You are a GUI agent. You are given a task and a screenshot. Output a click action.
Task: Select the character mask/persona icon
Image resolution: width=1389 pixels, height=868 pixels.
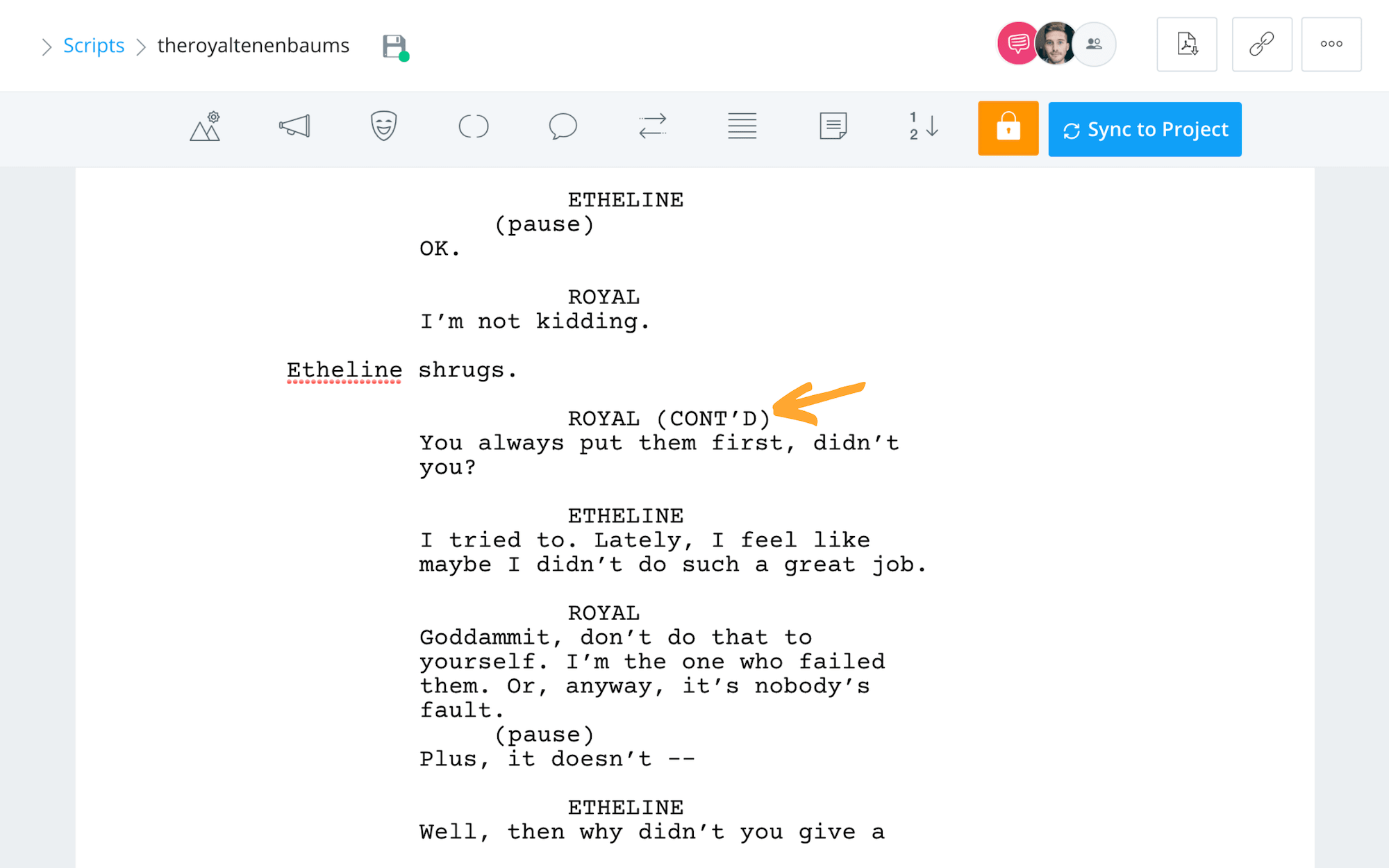pyautogui.click(x=383, y=128)
